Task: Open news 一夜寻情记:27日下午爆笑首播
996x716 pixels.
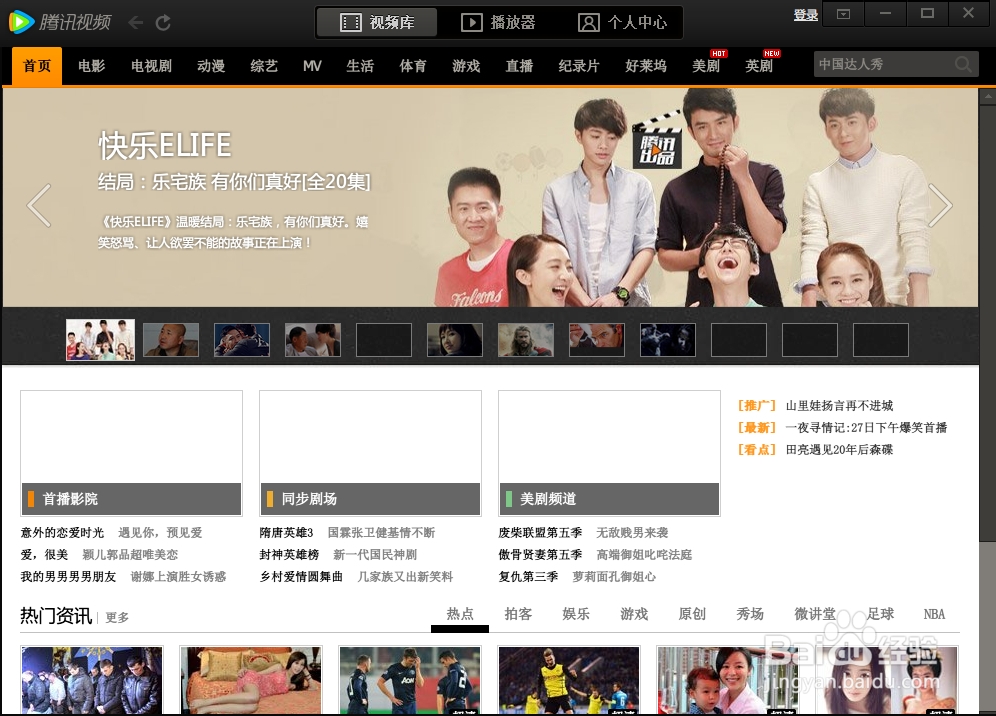Action: click(x=866, y=428)
